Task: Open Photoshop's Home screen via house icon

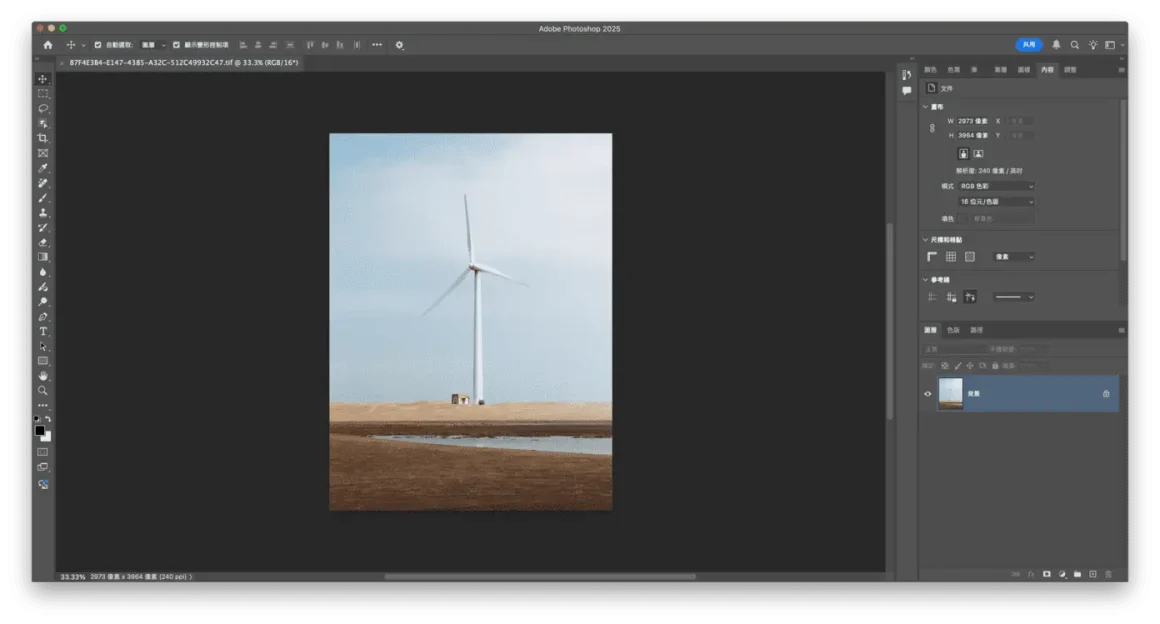Action: 47,45
